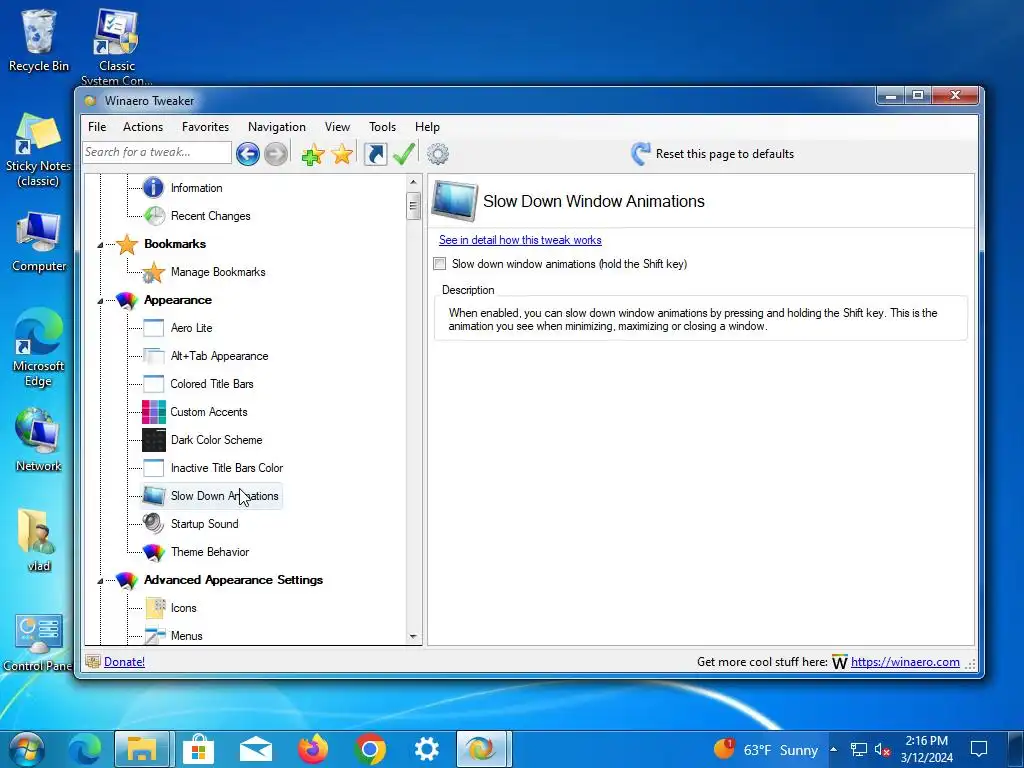This screenshot has height=768, width=1024.
Task: Open settings via the gear toolbar icon
Action: [x=438, y=154]
